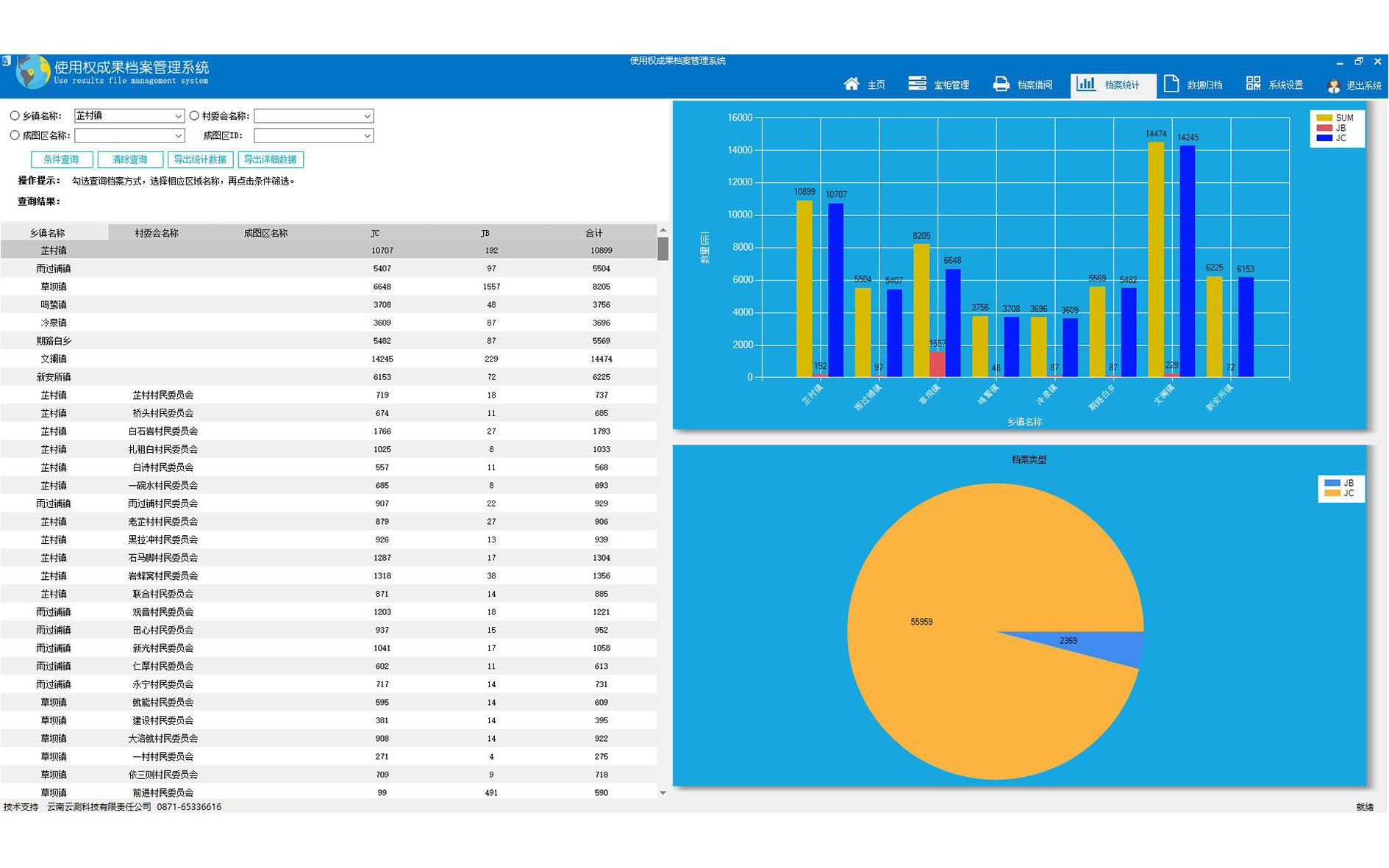
Task: Click the orange JC swatch in pie chart legend
Action: tap(1332, 493)
